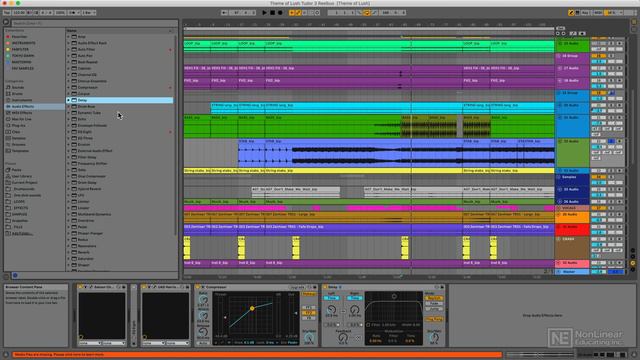Select Fade mode in Delay
This screenshot has width=640, height=360.
pyautogui.click(x=434, y=303)
